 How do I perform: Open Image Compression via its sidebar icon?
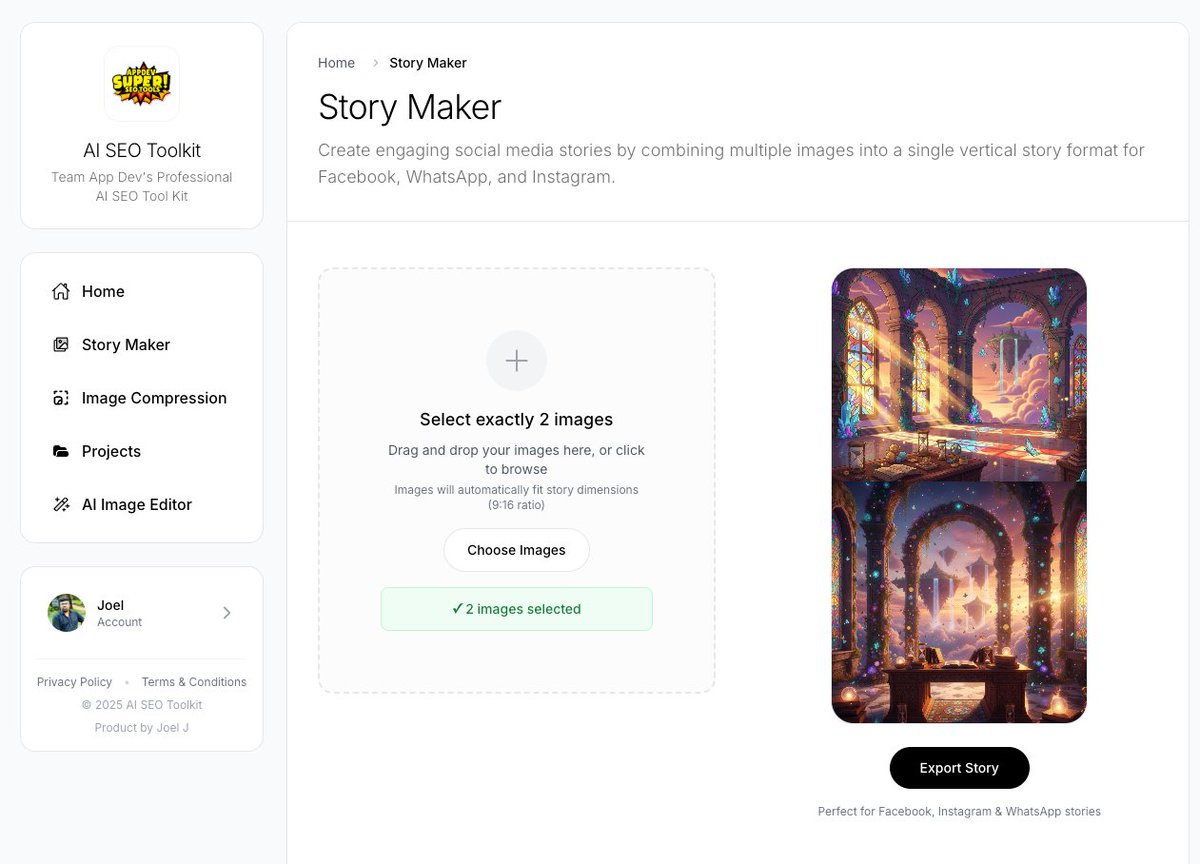point(60,397)
